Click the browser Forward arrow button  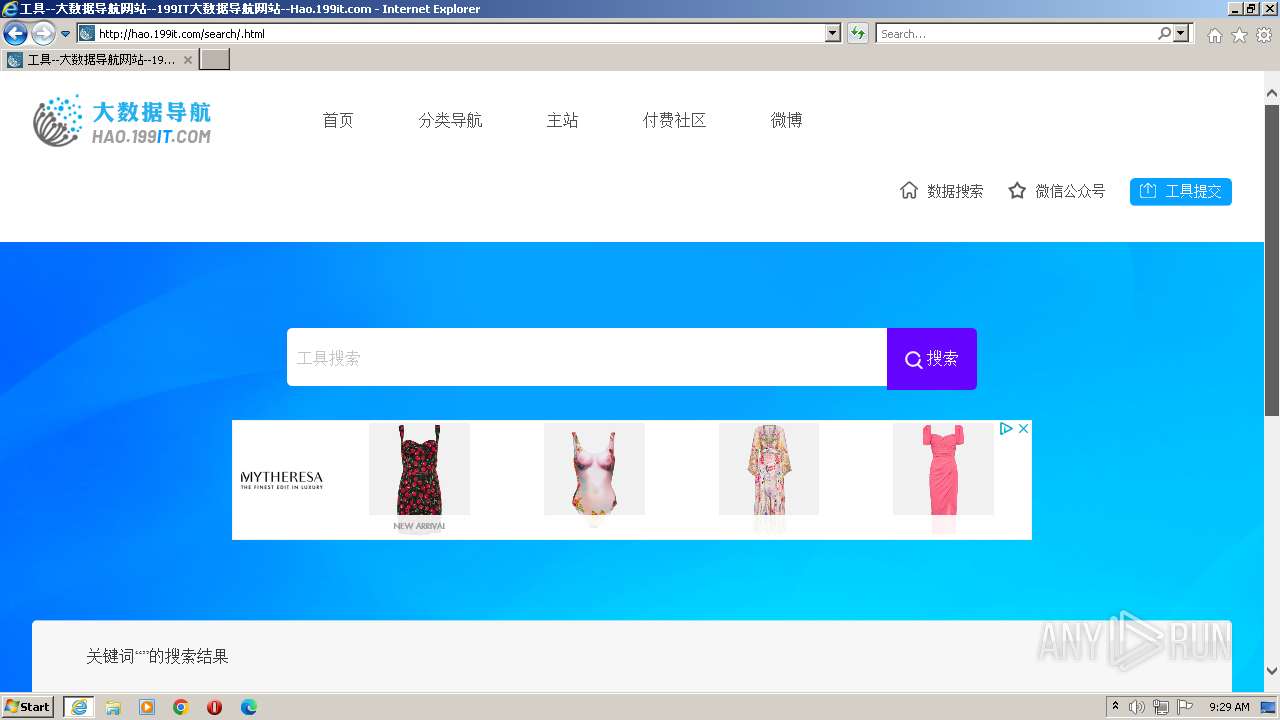43,33
